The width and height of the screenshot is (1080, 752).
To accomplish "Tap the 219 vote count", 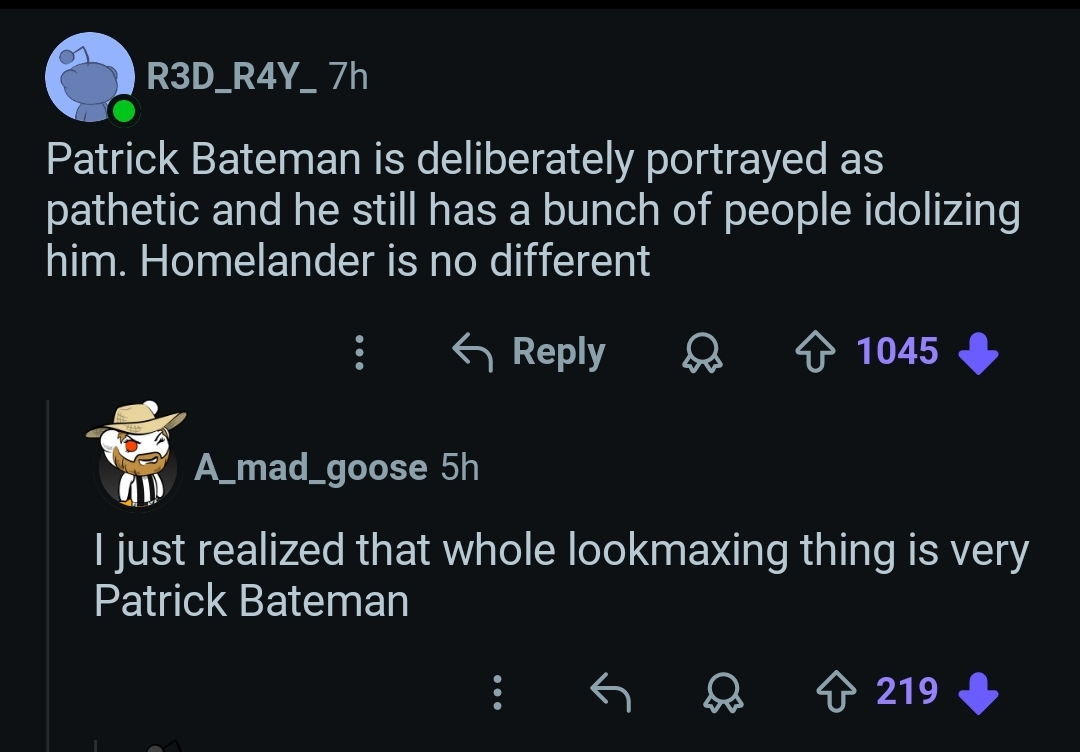I will point(907,692).
